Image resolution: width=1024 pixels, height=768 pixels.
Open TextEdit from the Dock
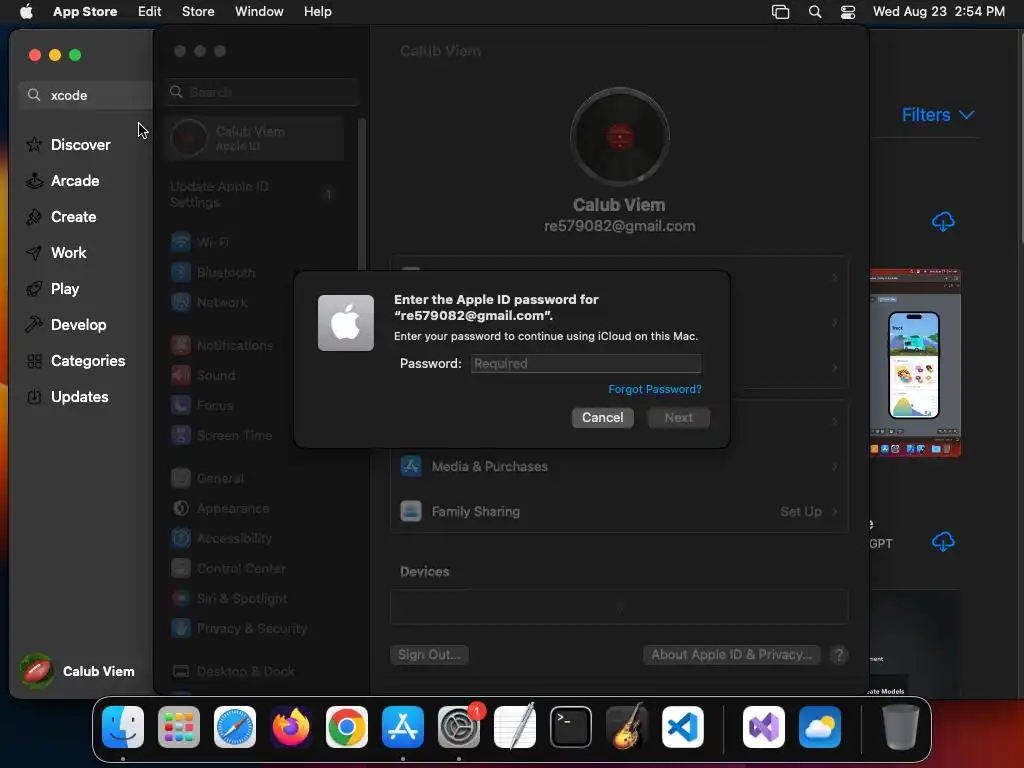tap(515, 727)
